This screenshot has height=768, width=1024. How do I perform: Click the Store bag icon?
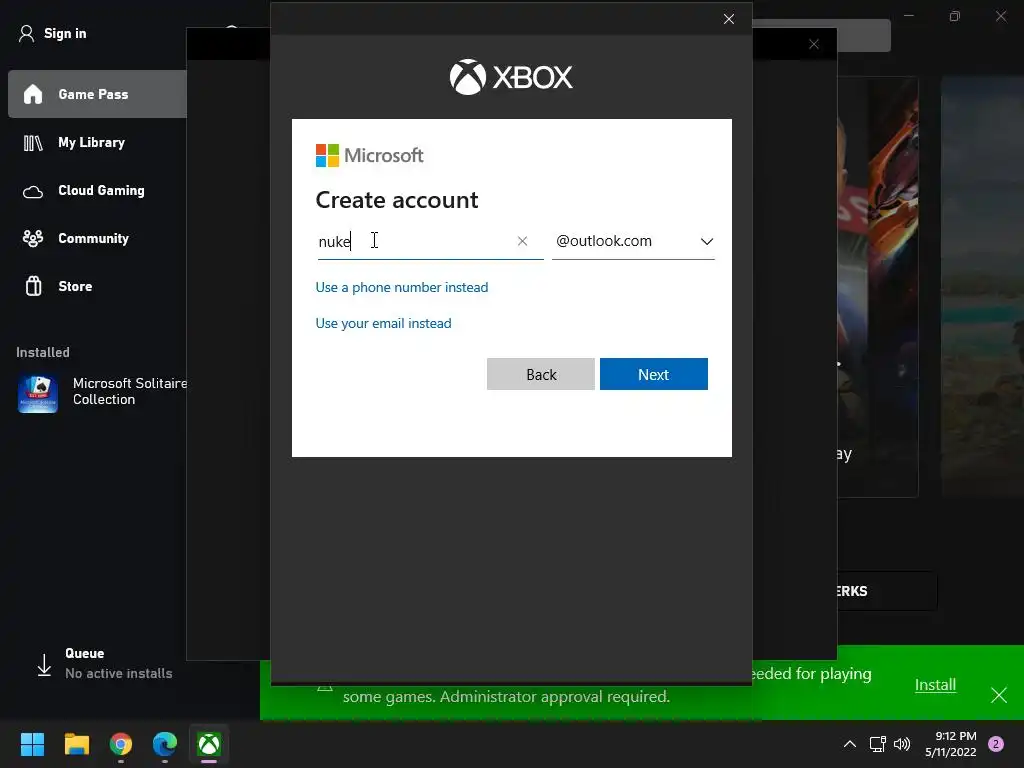(33, 286)
